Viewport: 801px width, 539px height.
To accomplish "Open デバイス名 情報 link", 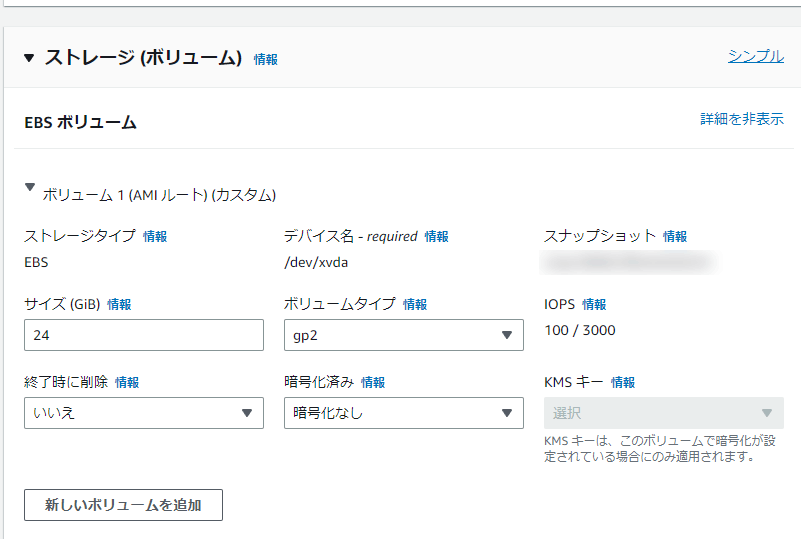I will click(436, 237).
